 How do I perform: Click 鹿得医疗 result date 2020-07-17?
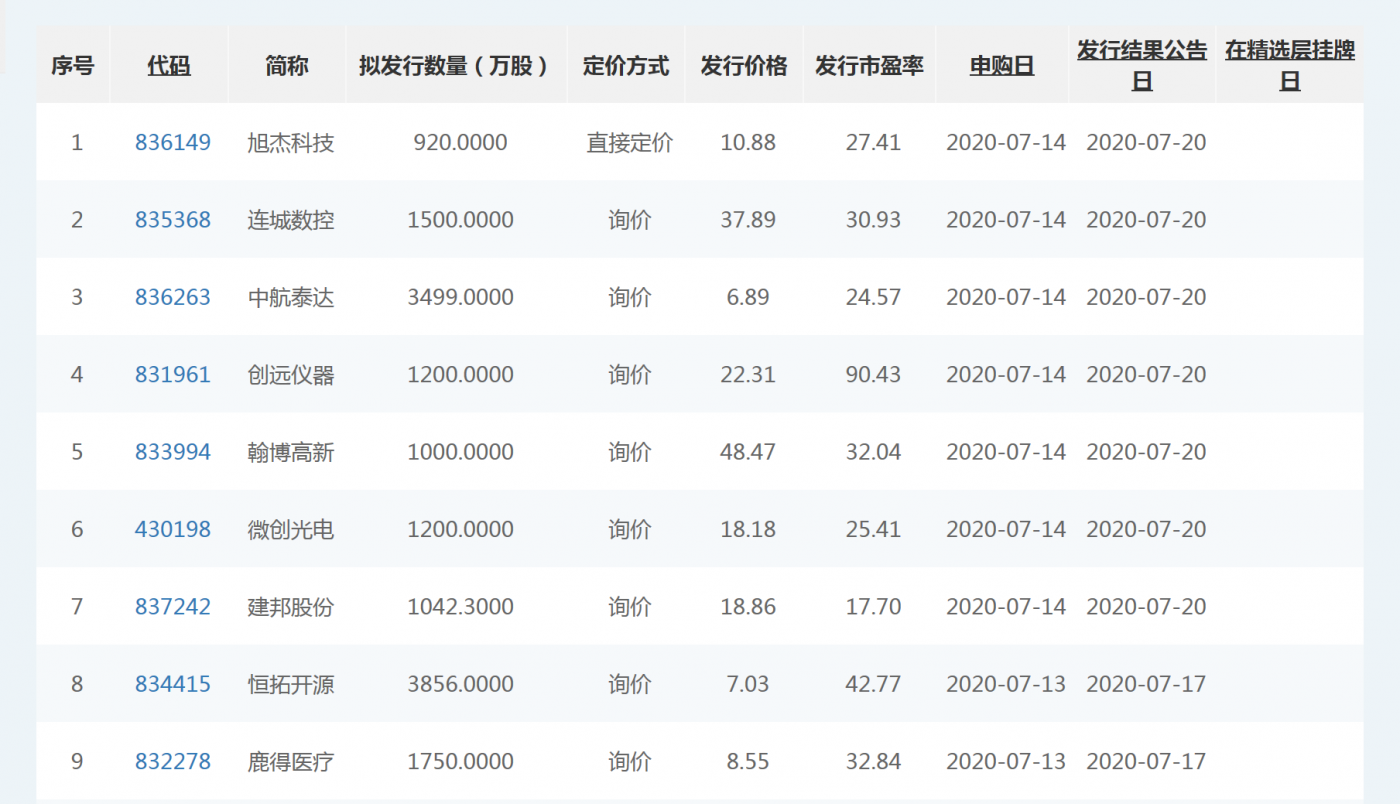coord(1146,762)
